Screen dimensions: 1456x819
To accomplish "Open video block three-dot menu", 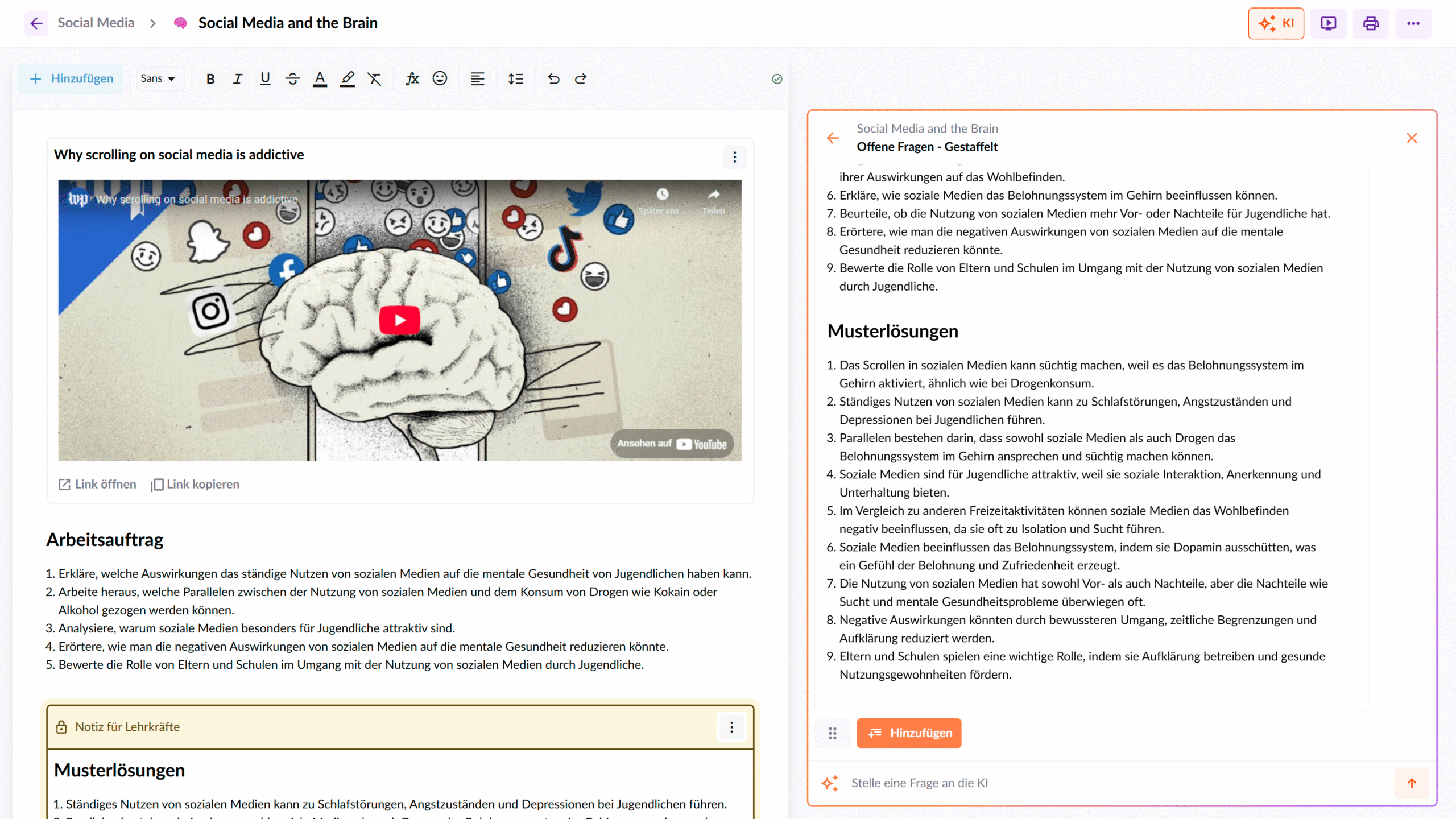I will 734,157.
